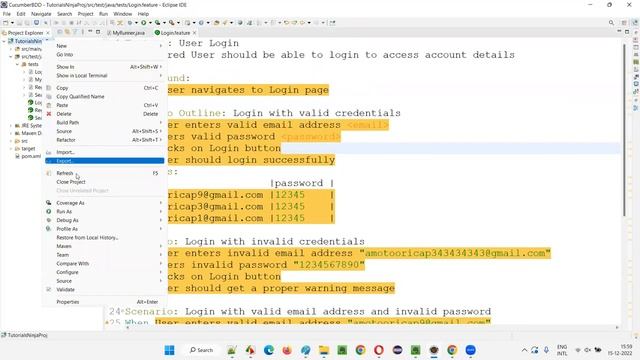Expand the Maven Dependencies node
Image resolution: width=640 pixels, height=360 pixels.
click(11, 133)
